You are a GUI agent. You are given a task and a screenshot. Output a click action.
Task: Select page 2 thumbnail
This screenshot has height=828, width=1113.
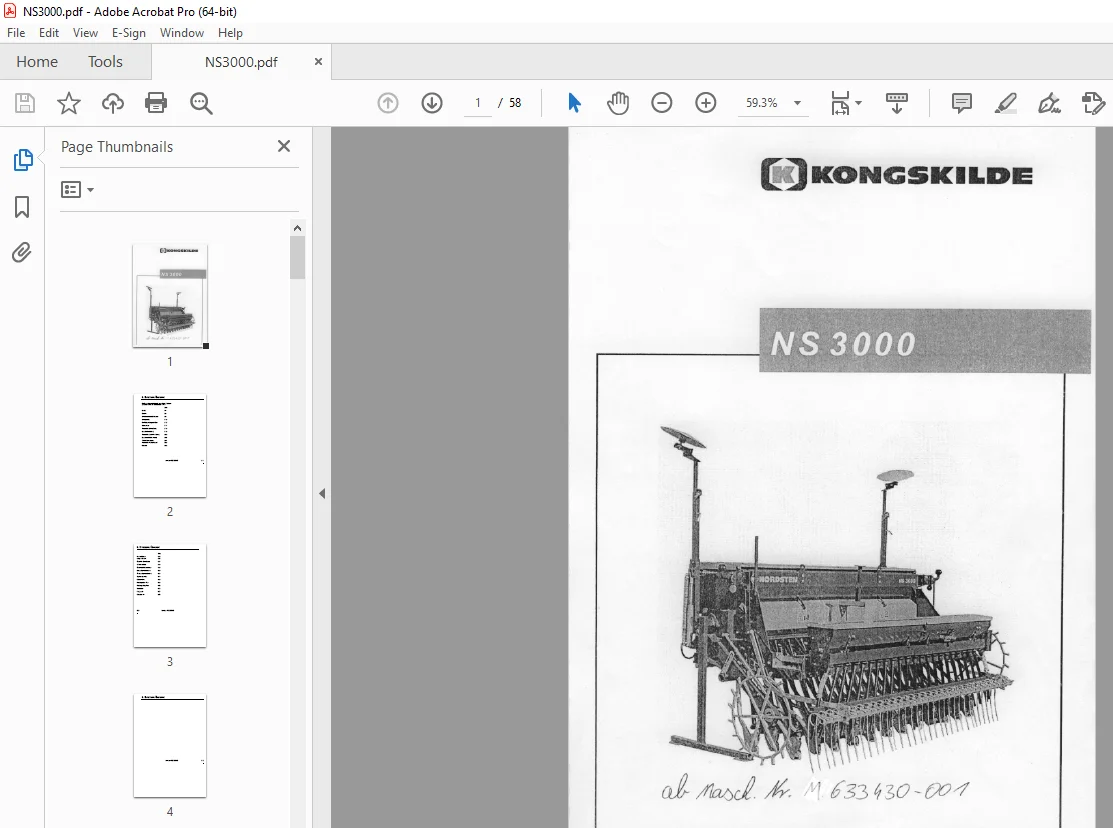click(170, 446)
